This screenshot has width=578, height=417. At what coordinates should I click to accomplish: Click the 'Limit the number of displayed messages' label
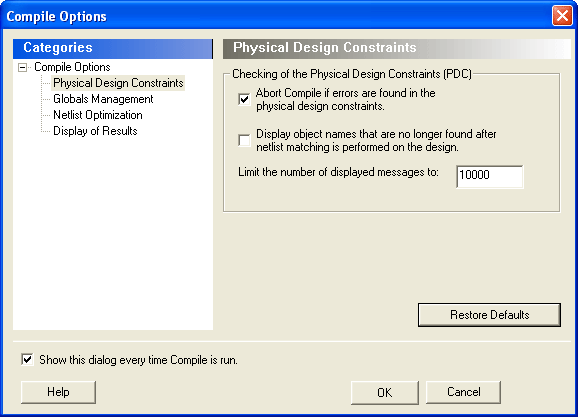[x=338, y=172]
